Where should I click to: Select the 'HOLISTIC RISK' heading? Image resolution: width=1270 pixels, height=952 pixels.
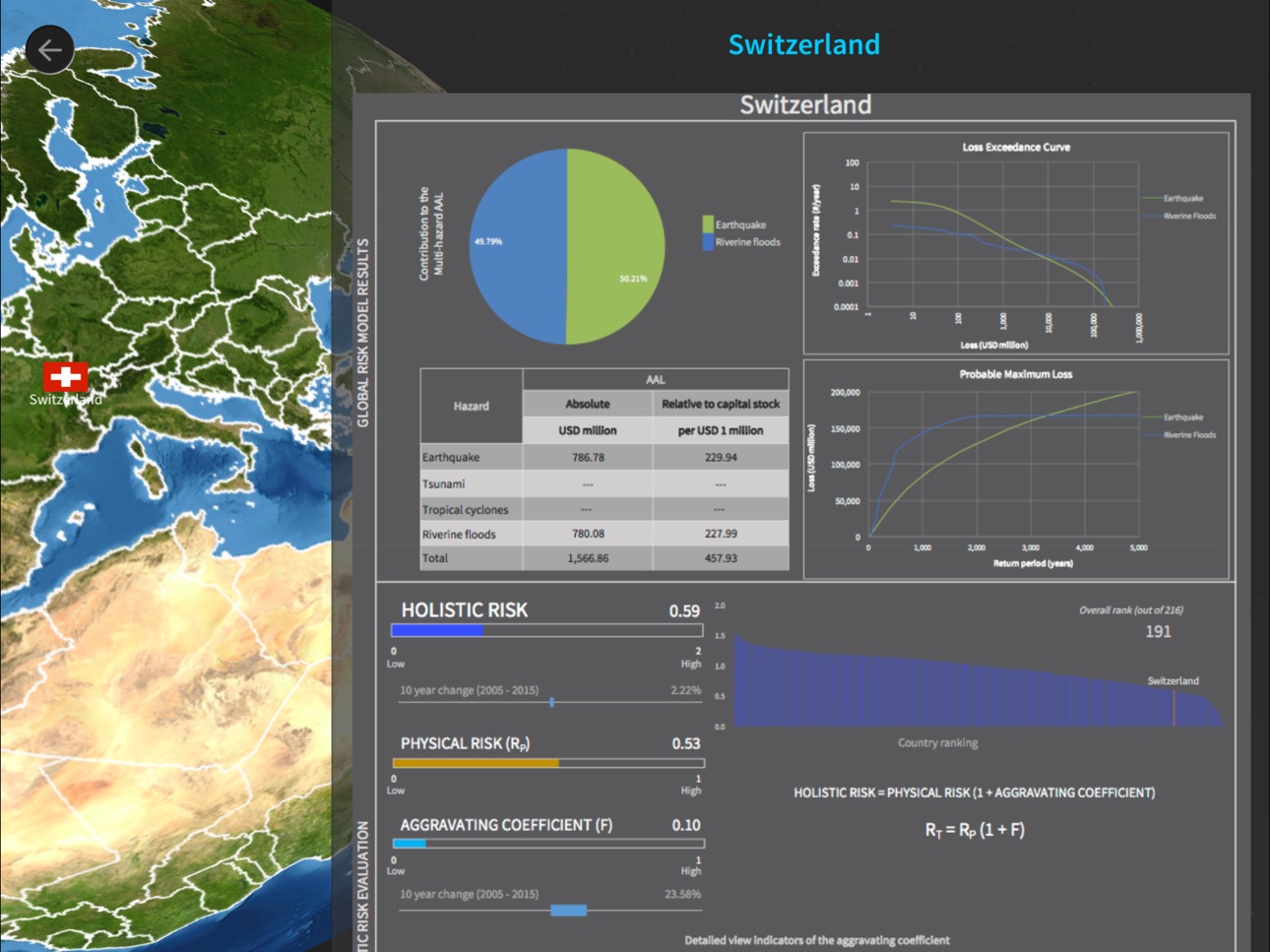(465, 610)
